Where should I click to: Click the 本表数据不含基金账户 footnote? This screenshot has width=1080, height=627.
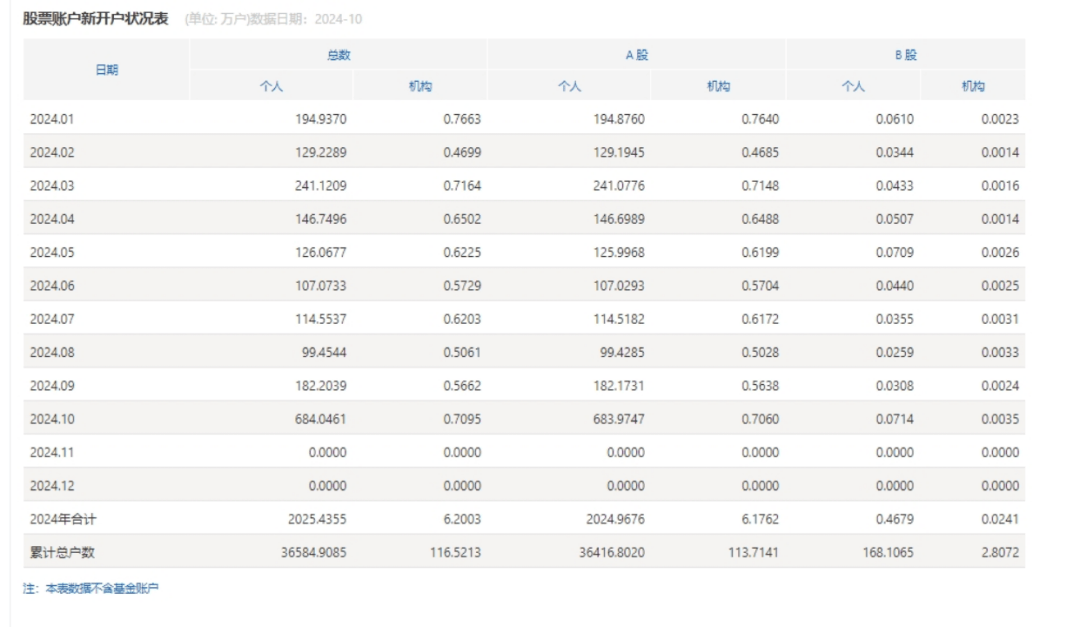[x=102, y=588]
